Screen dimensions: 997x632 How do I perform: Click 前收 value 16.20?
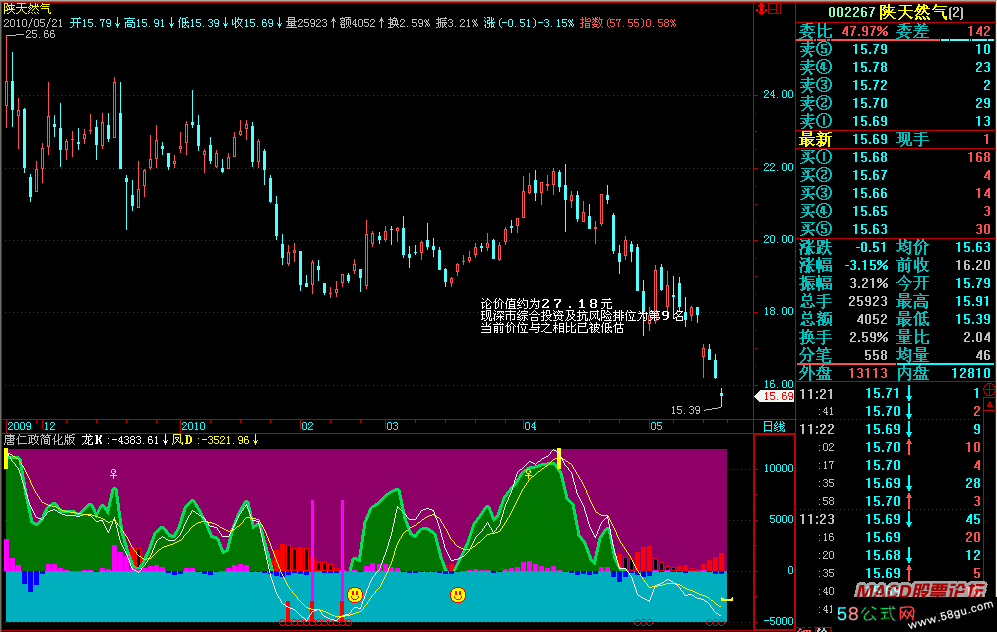pos(973,265)
